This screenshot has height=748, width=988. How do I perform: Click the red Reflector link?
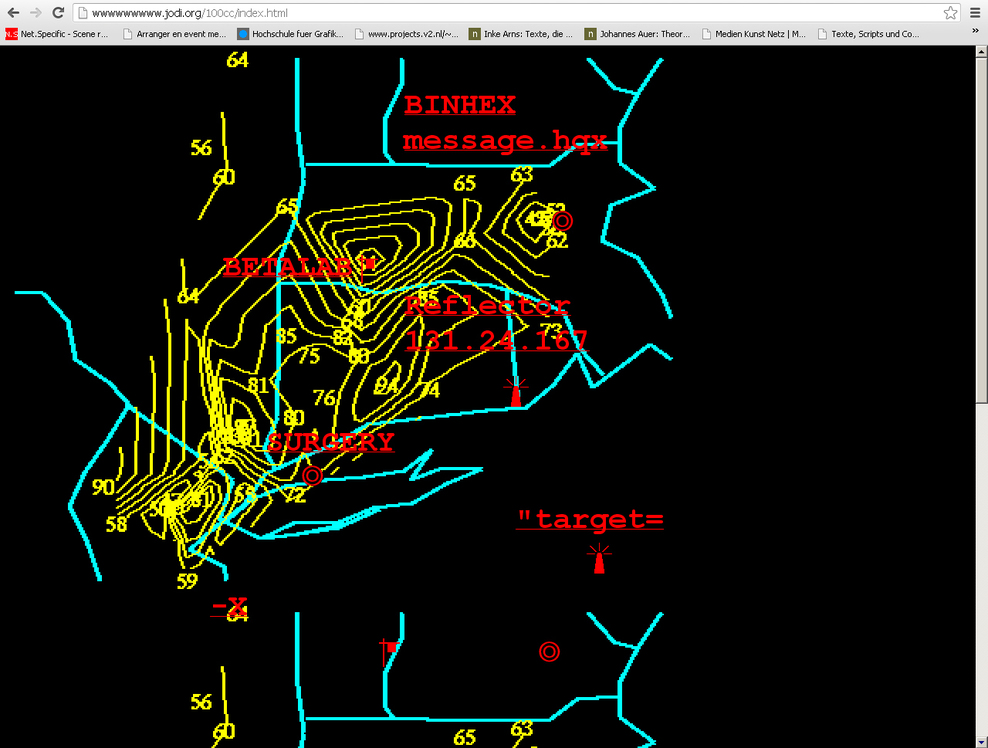(x=487, y=306)
